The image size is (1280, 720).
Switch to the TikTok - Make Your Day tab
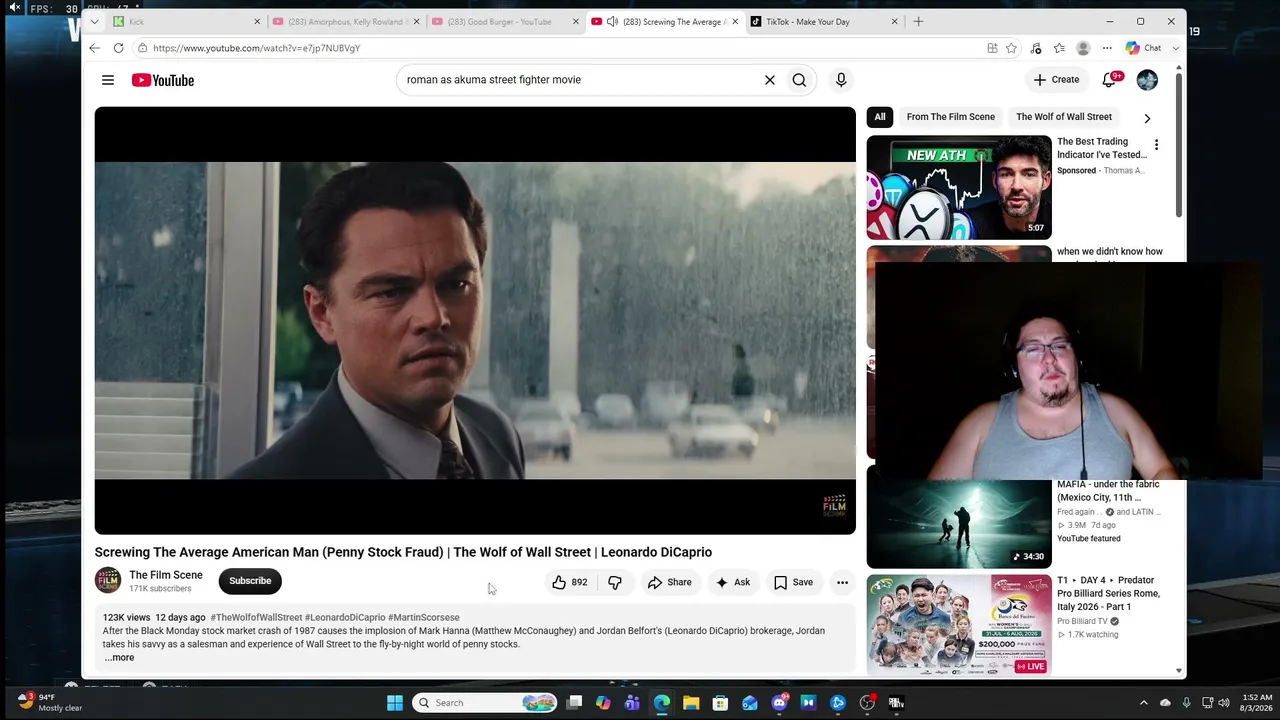[x=824, y=21]
